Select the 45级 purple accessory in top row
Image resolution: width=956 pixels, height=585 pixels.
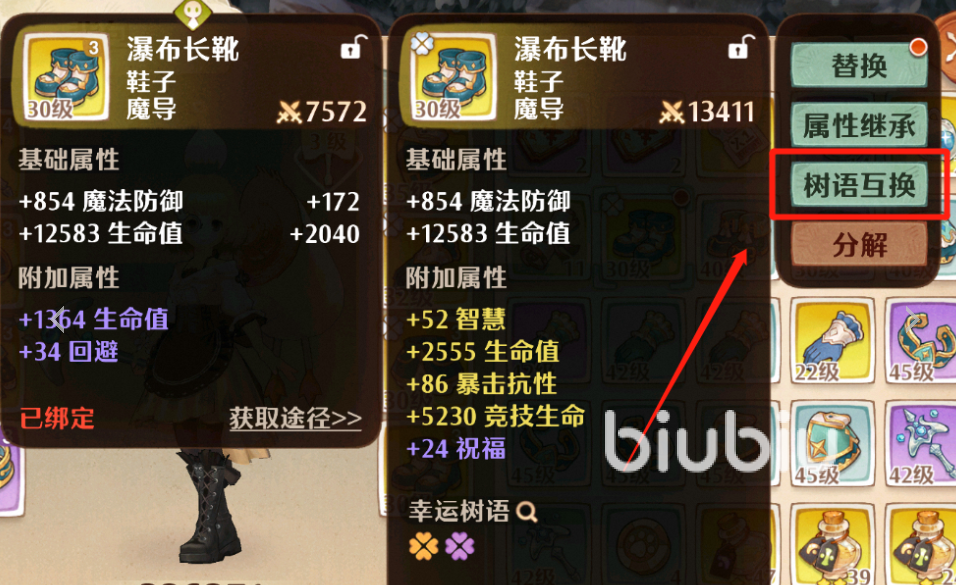pyautogui.click(x=922, y=340)
